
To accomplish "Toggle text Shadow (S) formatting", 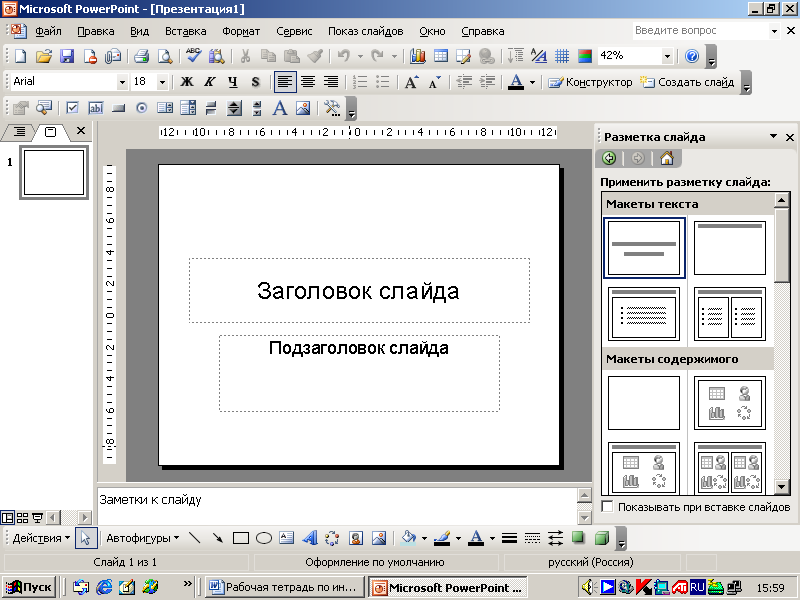I will [256, 82].
